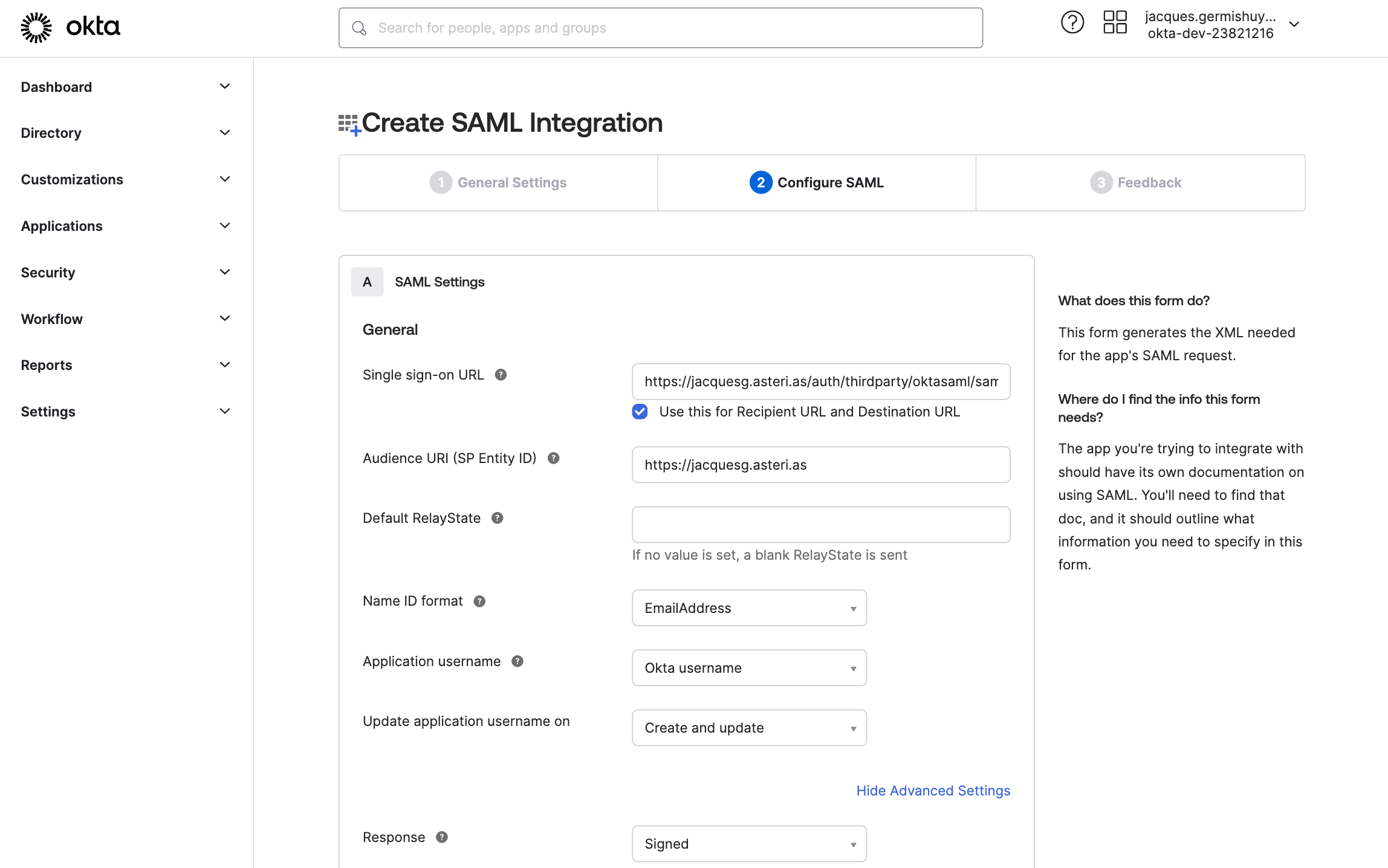Open the help question mark icon in header
The width and height of the screenshot is (1388, 868).
click(1072, 23)
